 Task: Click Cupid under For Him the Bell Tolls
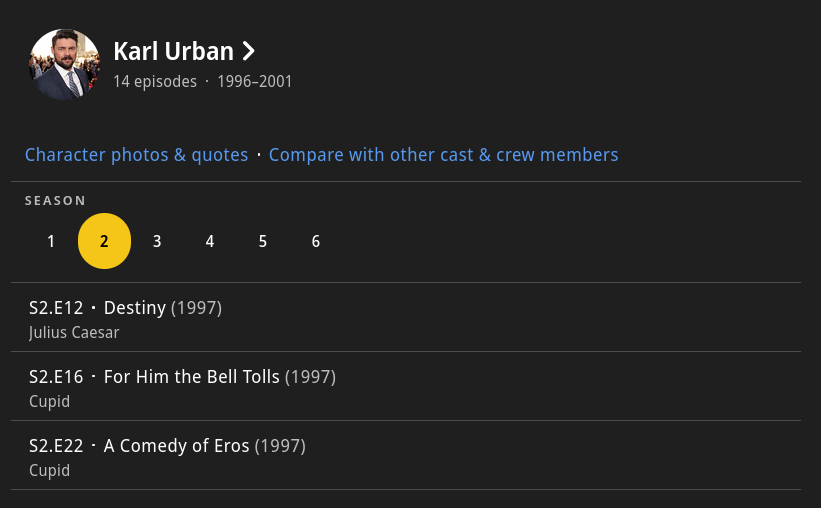(x=49, y=402)
